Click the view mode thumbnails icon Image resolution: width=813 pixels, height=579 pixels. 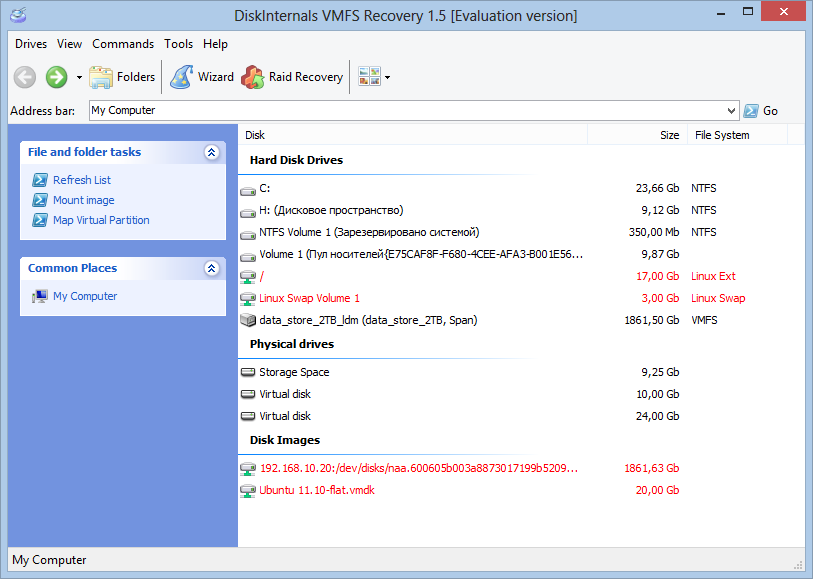[x=369, y=77]
